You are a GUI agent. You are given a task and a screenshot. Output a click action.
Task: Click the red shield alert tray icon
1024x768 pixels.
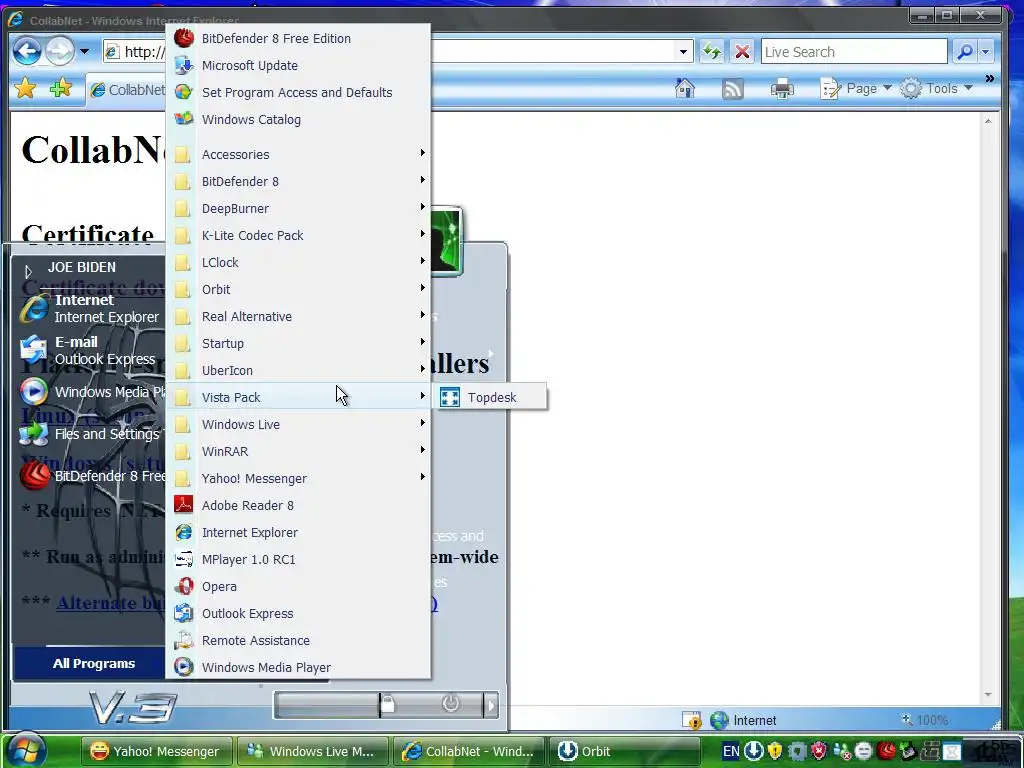[819, 751]
